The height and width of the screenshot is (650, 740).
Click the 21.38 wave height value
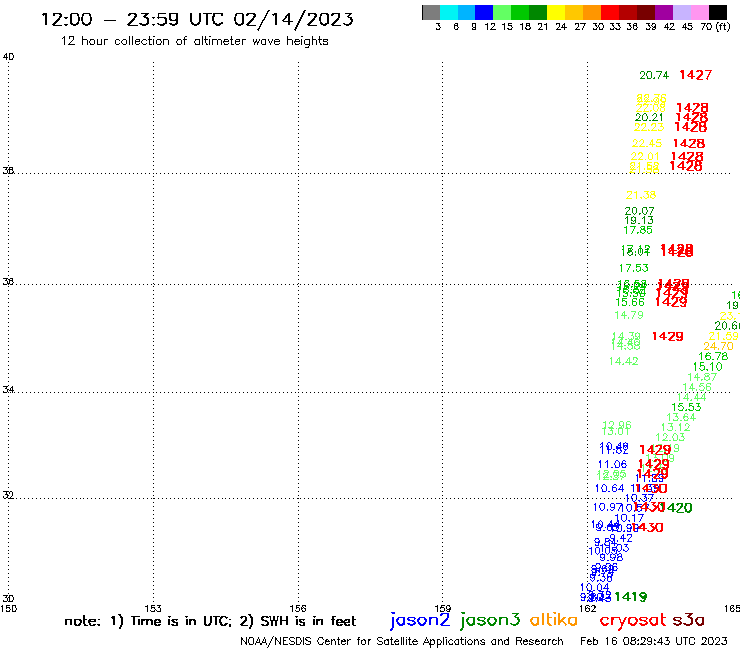point(641,195)
